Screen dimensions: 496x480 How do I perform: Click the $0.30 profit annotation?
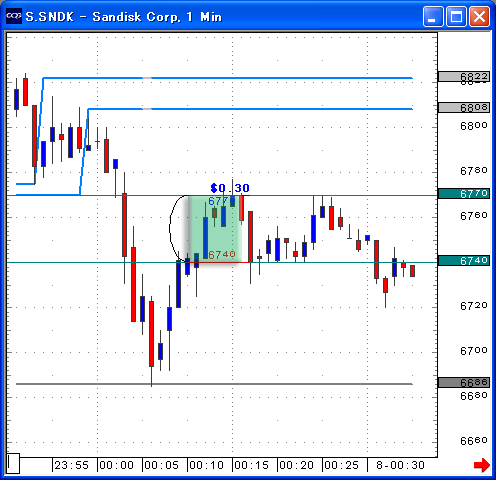(x=230, y=188)
